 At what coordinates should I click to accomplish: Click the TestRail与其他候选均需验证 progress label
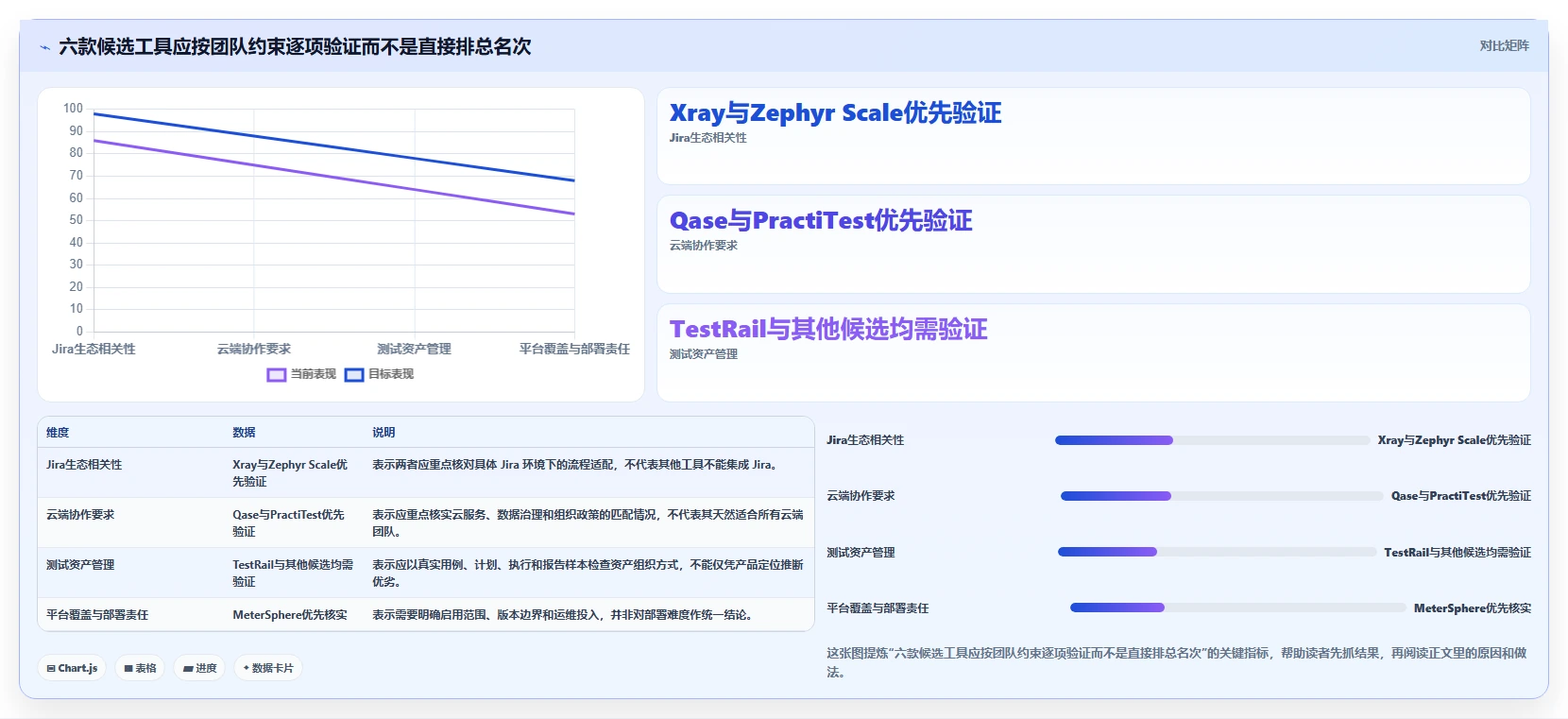click(x=1457, y=553)
